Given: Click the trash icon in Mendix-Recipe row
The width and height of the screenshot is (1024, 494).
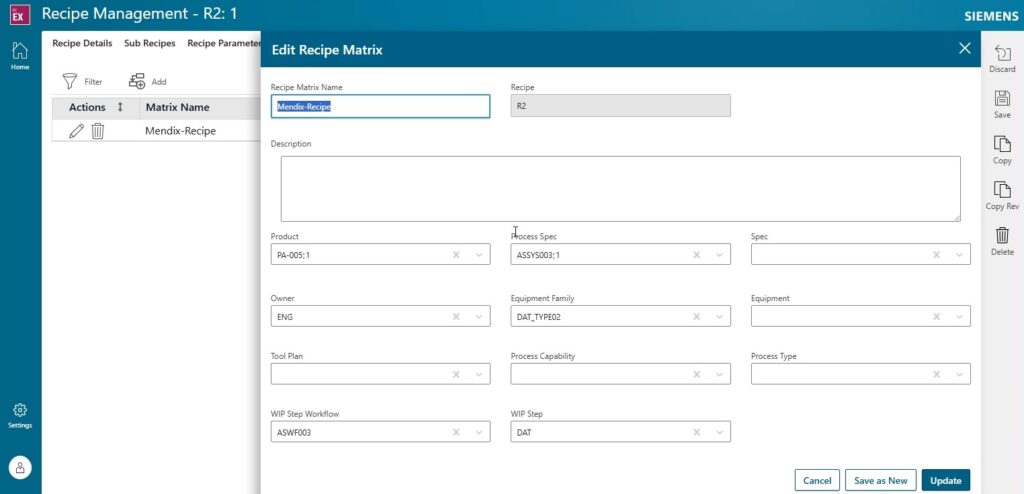Looking at the screenshot, I should click(98, 131).
